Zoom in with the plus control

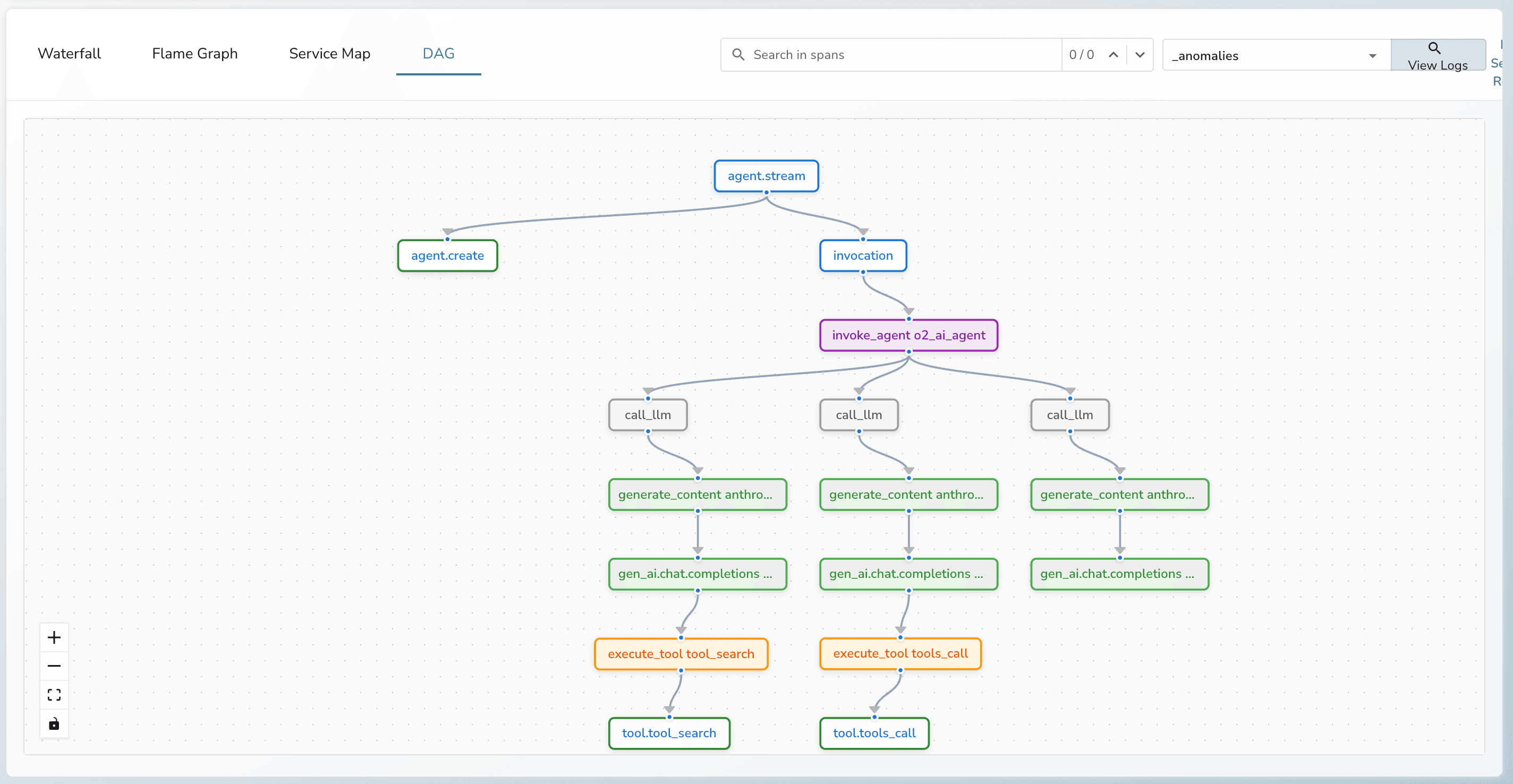tap(54, 637)
